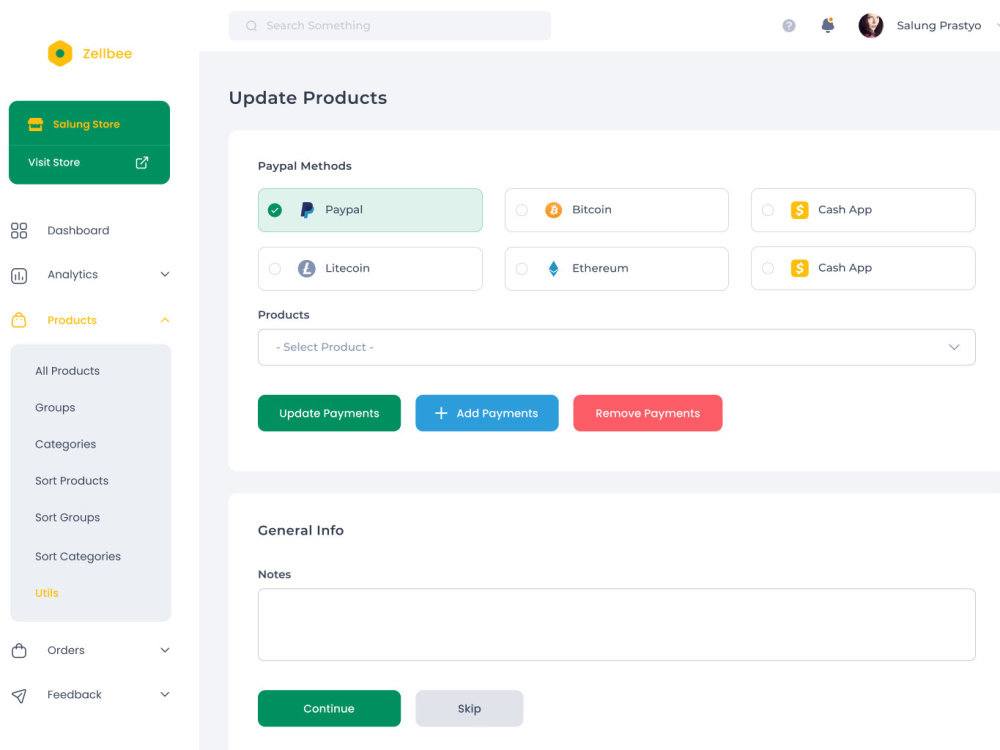The image size is (1000, 750).
Task: Click the Ethereum logo icon
Action: click(554, 268)
